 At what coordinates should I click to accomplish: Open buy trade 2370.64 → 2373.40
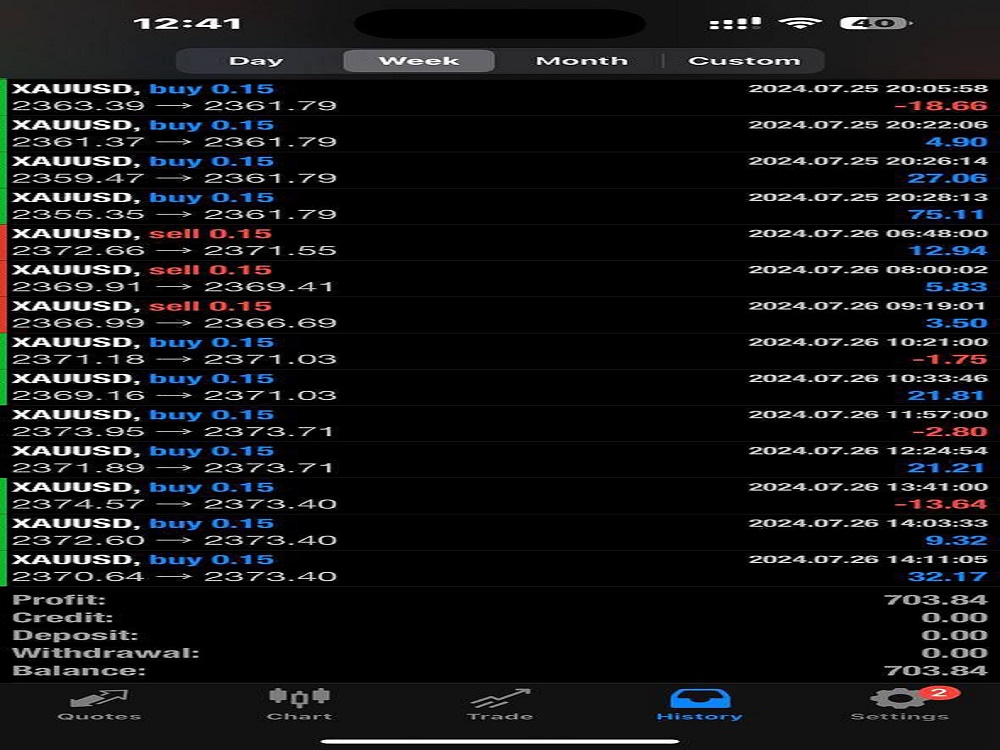pos(500,570)
